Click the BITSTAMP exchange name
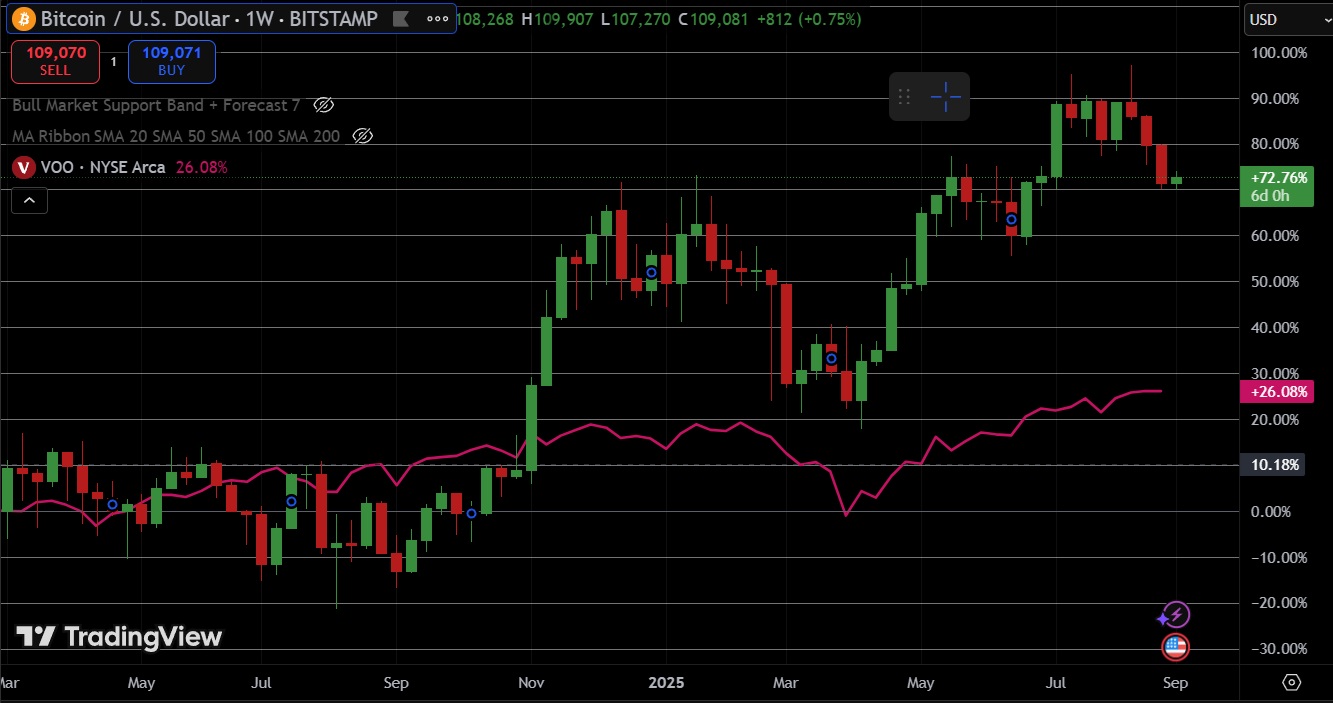The image size is (1333, 703). pos(335,18)
